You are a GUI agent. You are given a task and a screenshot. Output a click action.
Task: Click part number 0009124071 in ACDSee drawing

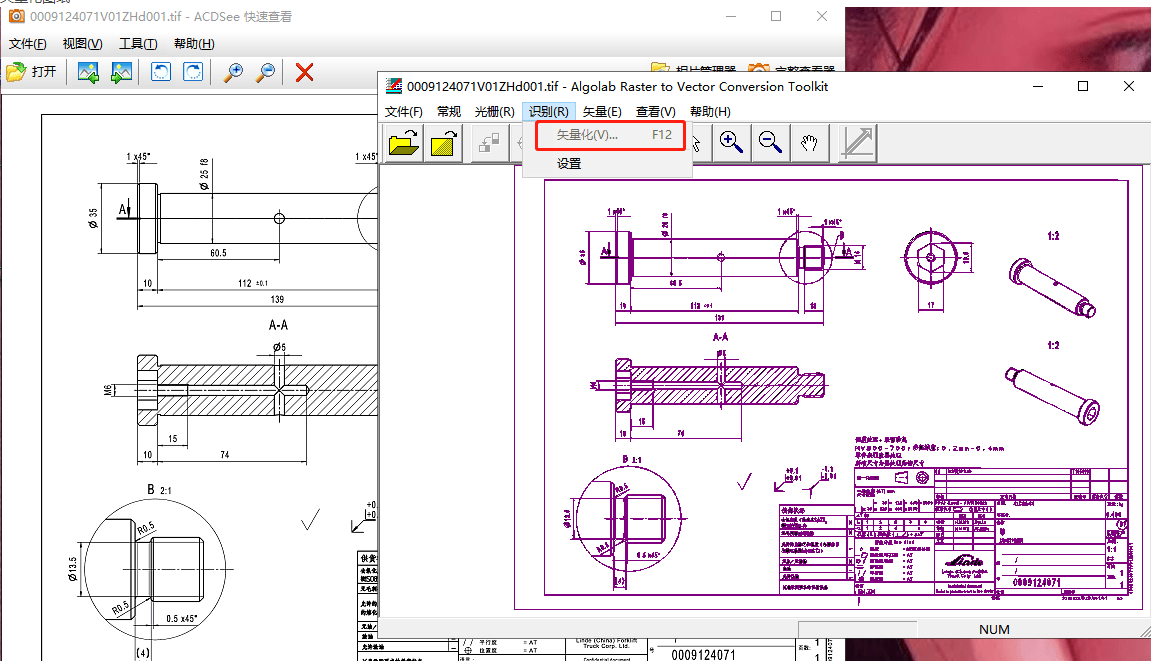click(x=703, y=654)
